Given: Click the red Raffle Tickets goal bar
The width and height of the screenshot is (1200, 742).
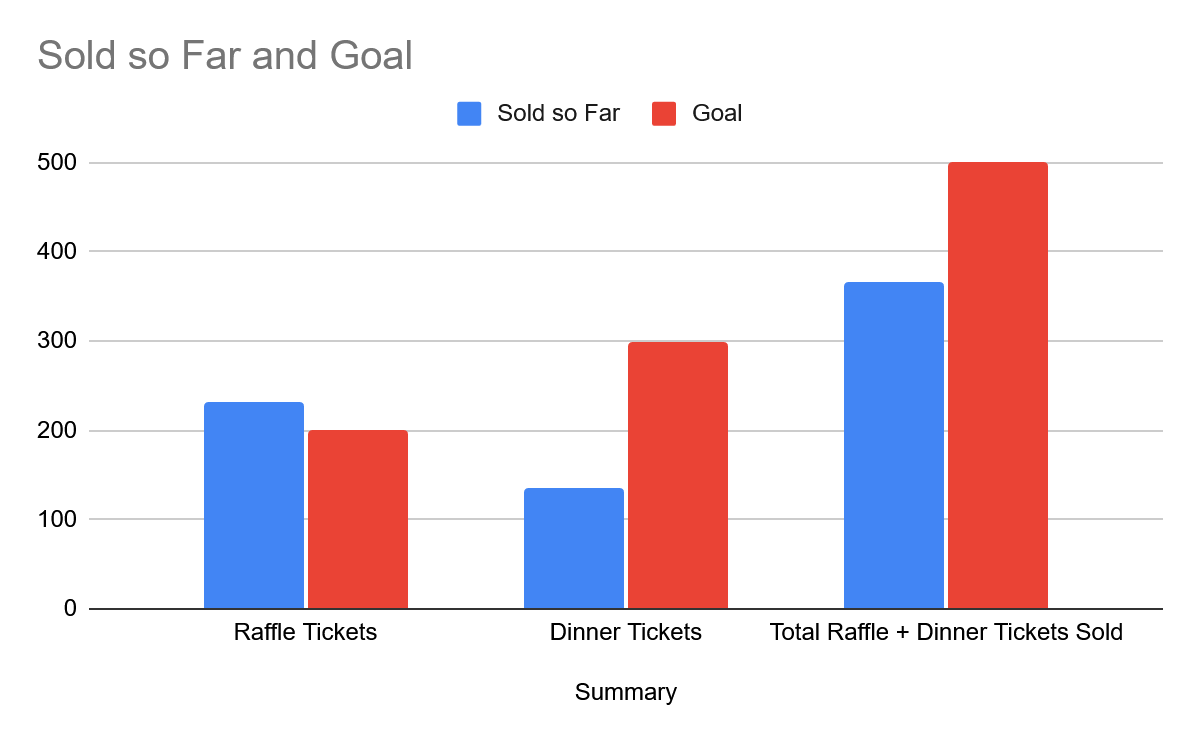Looking at the screenshot, I should tap(358, 519).
